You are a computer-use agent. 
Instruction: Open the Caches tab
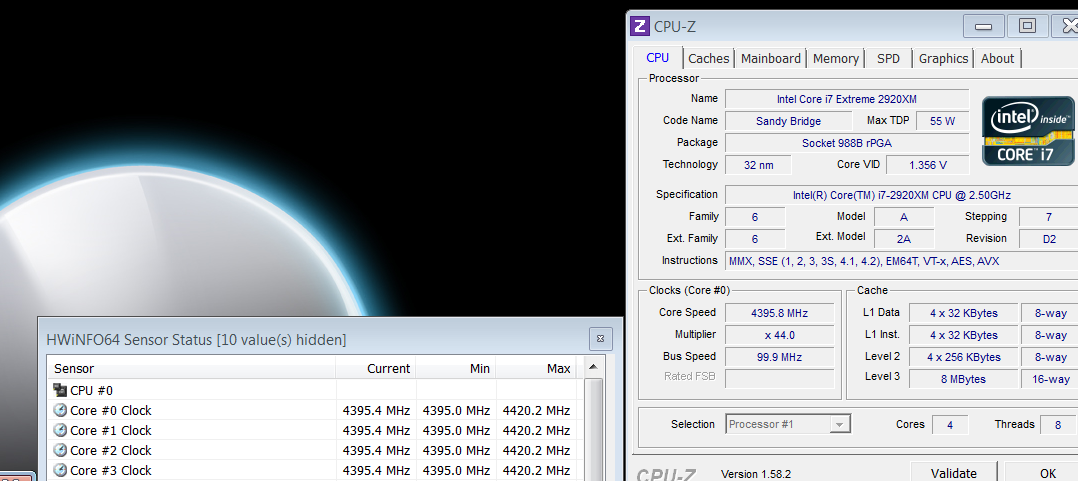click(x=709, y=58)
